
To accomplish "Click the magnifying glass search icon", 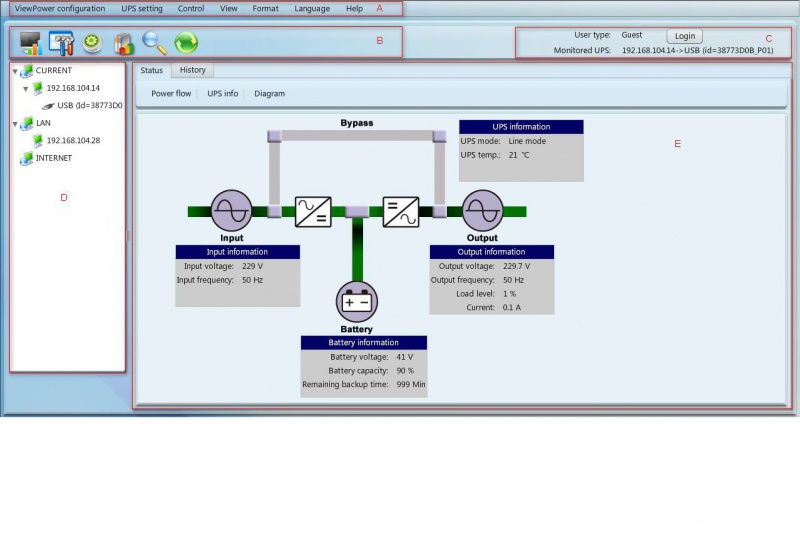I will 154,43.
